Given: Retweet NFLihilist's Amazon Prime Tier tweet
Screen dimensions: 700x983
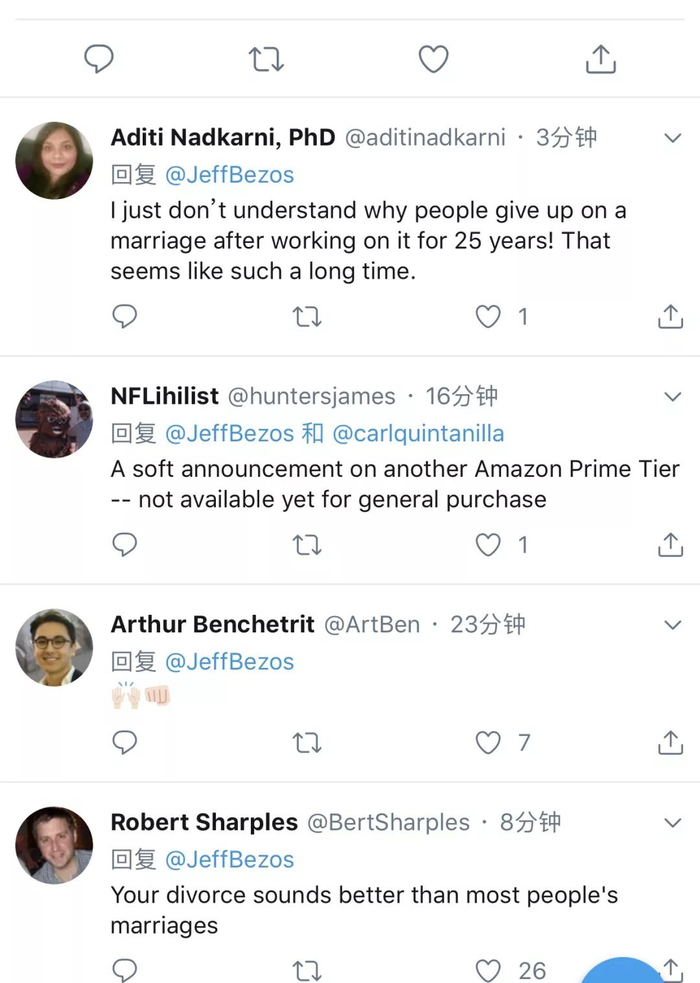Looking at the screenshot, I should coord(306,544).
